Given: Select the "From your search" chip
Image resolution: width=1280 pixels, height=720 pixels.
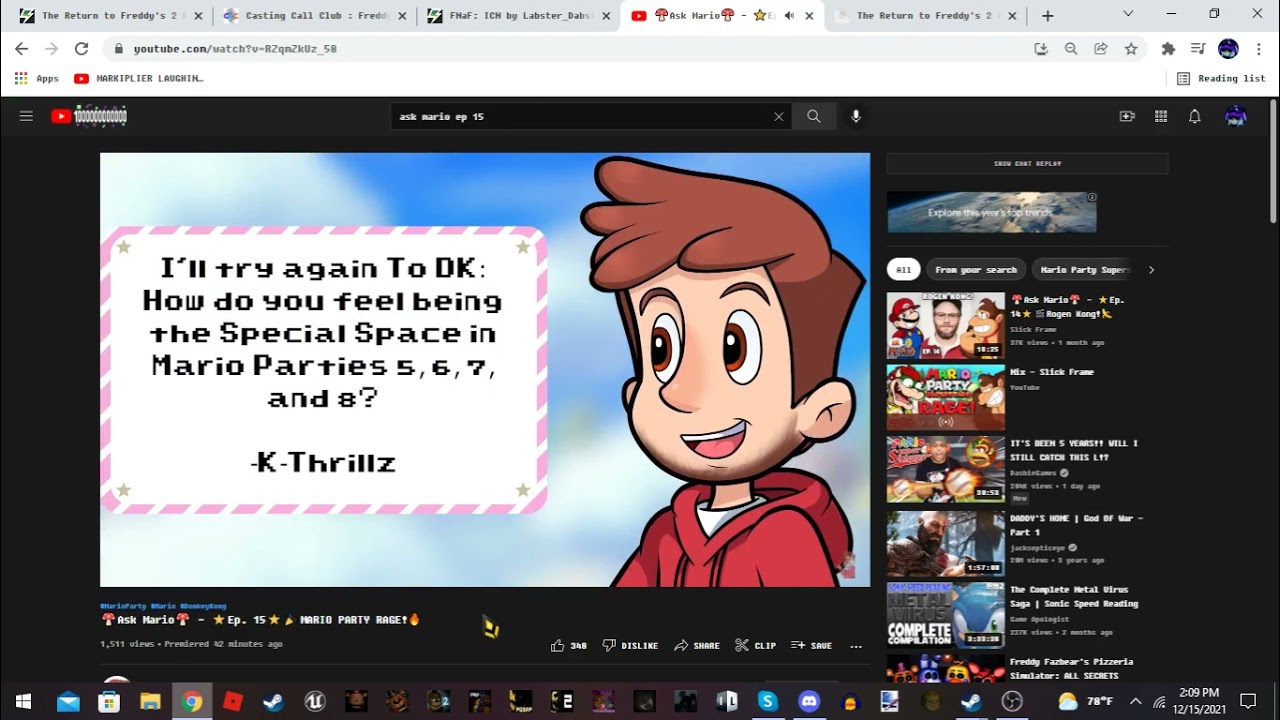Looking at the screenshot, I should point(975,270).
